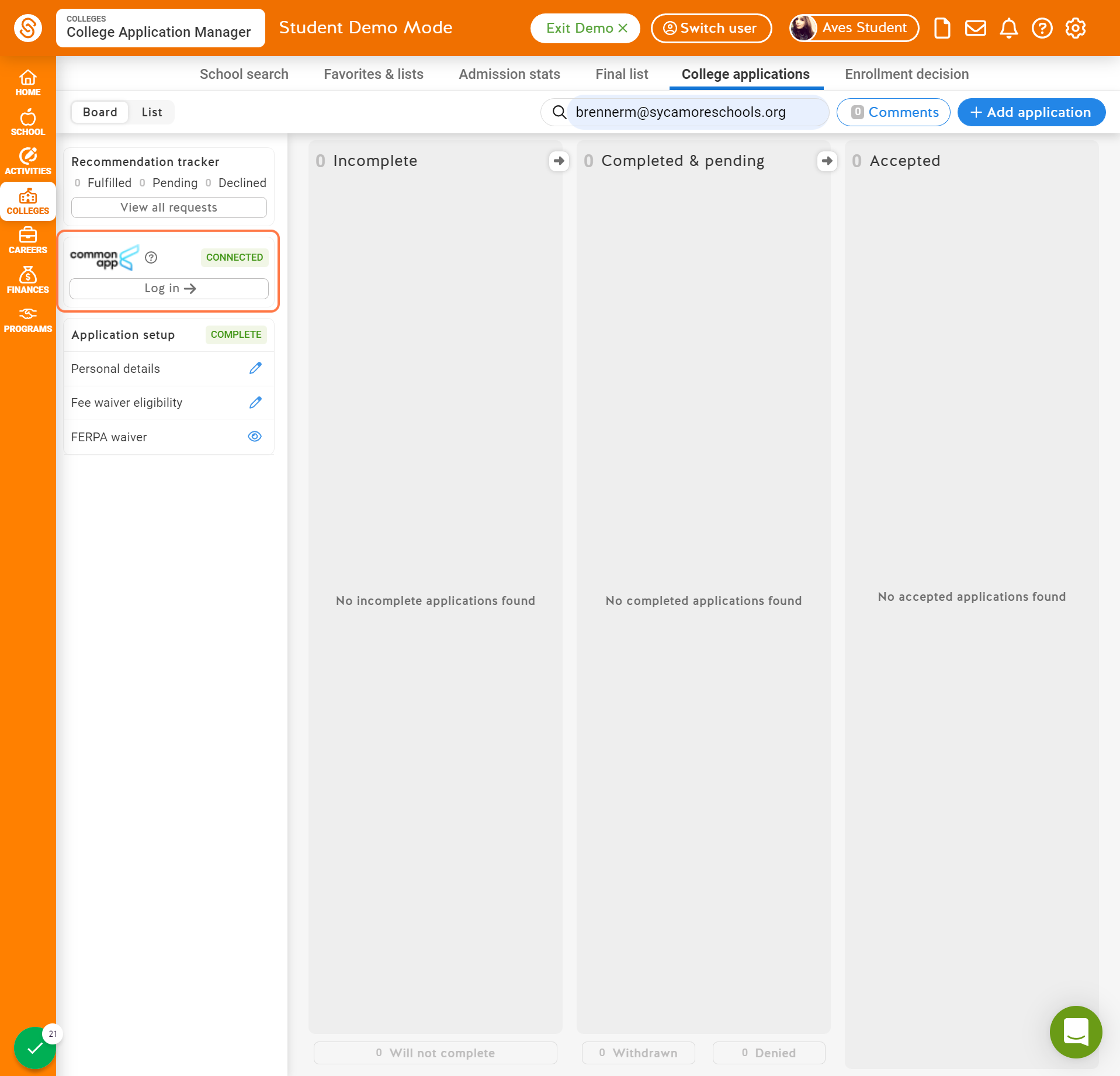Viewport: 1120px width, 1076px height.
Task: Move Incomplete column with its arrow button
Action: tap(559, 161)
